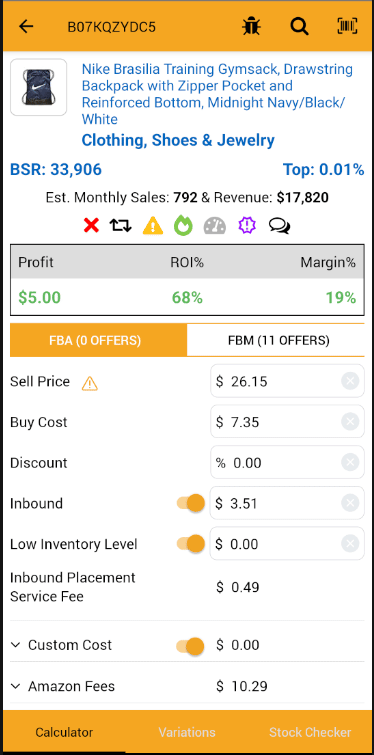The width and height of the screenshot is (374, 755).
Task: Toggle the Inbound switch off
Action: pyautogui.click(x=191, y=504)
